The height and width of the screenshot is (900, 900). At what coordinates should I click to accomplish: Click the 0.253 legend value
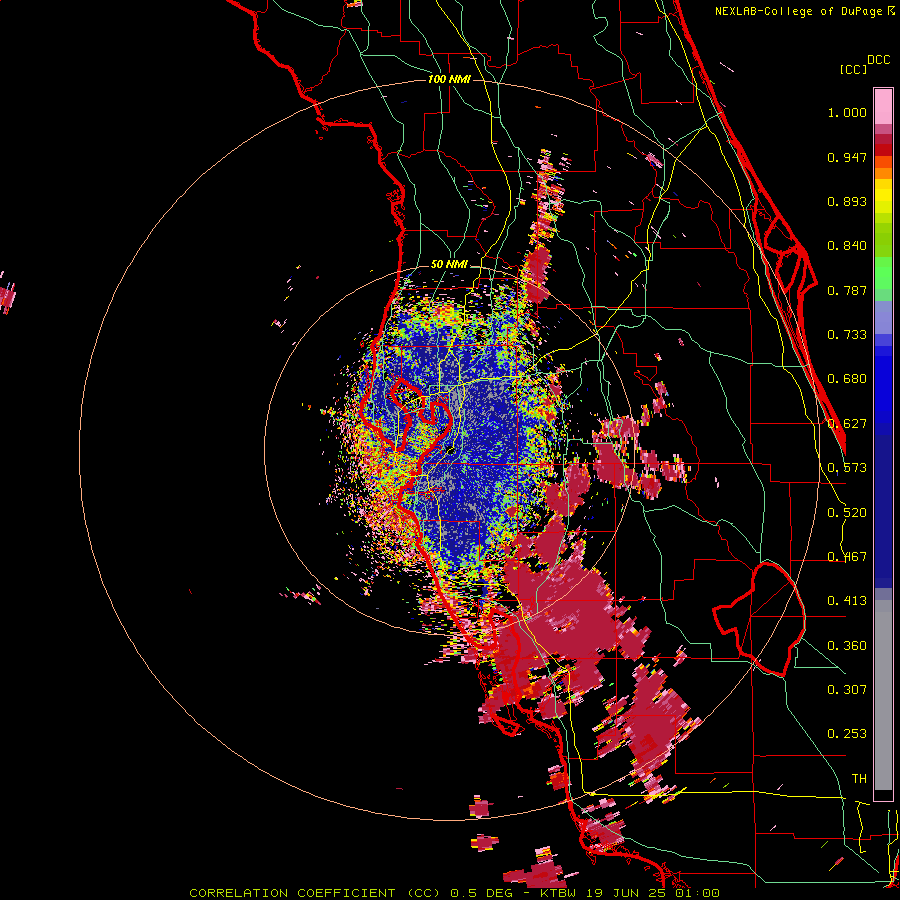pyautogui.click(x=847, y=734)
